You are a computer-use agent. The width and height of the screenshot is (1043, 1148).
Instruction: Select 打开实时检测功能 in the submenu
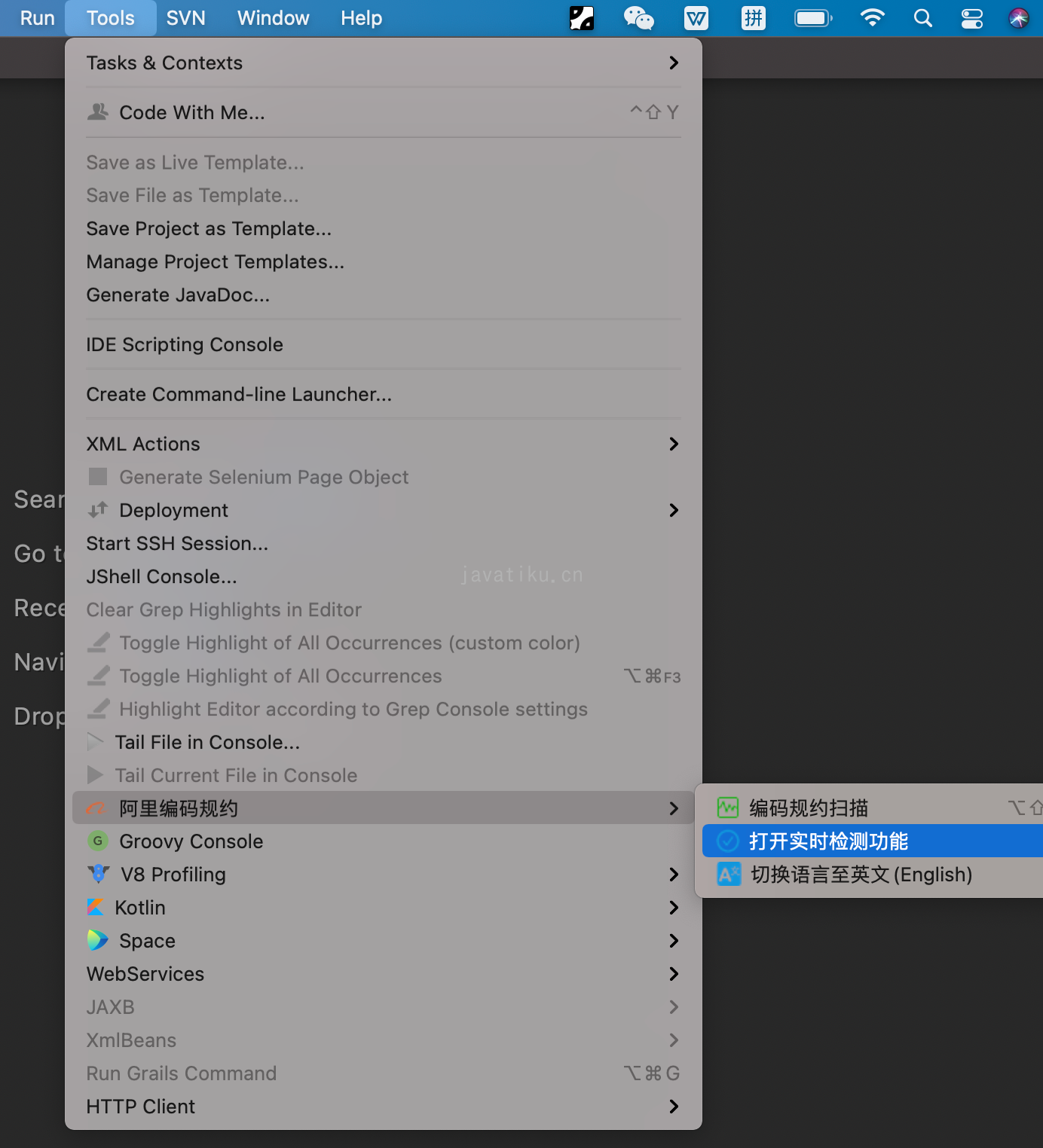pyautogui.click(x=873, y=841)
